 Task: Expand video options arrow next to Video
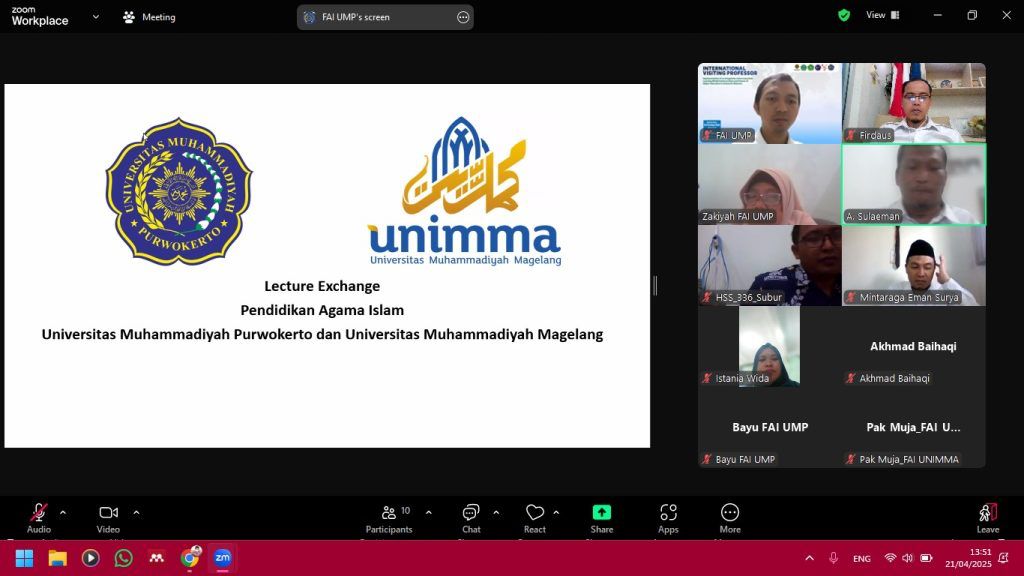pos(136,513)
